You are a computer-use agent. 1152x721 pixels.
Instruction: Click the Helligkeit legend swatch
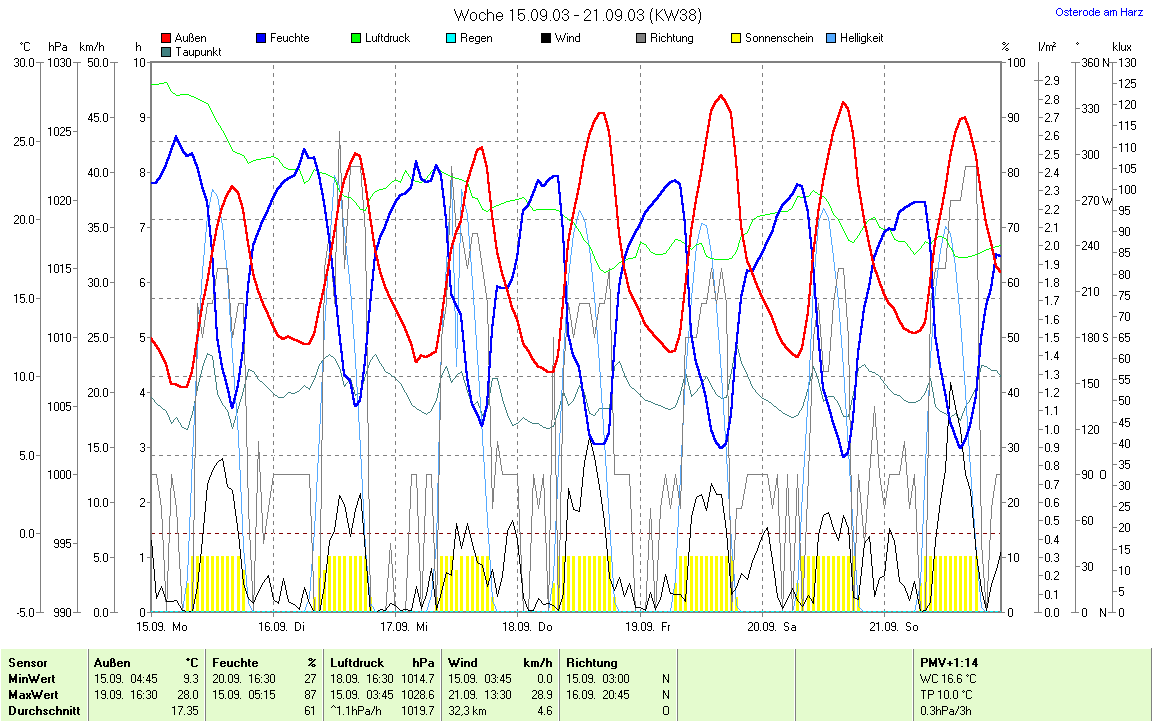[x=830, y=38]
